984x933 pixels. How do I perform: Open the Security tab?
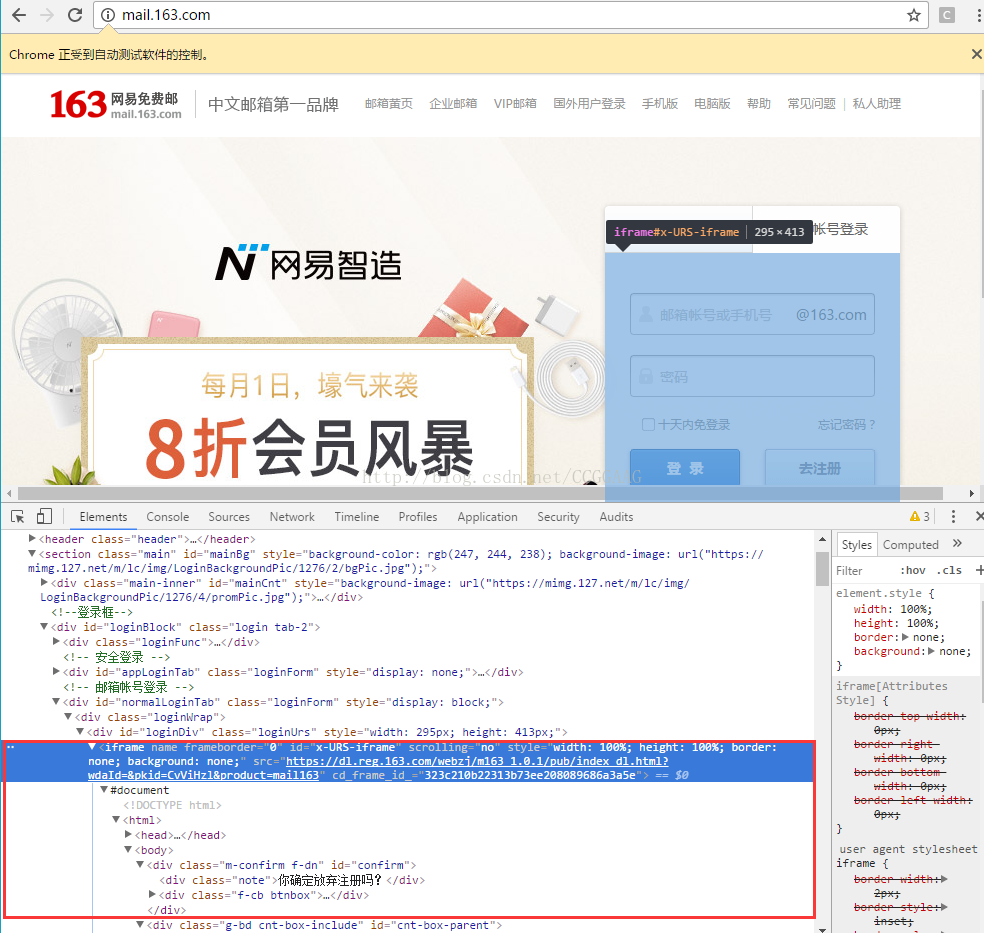tap(558, 516)
